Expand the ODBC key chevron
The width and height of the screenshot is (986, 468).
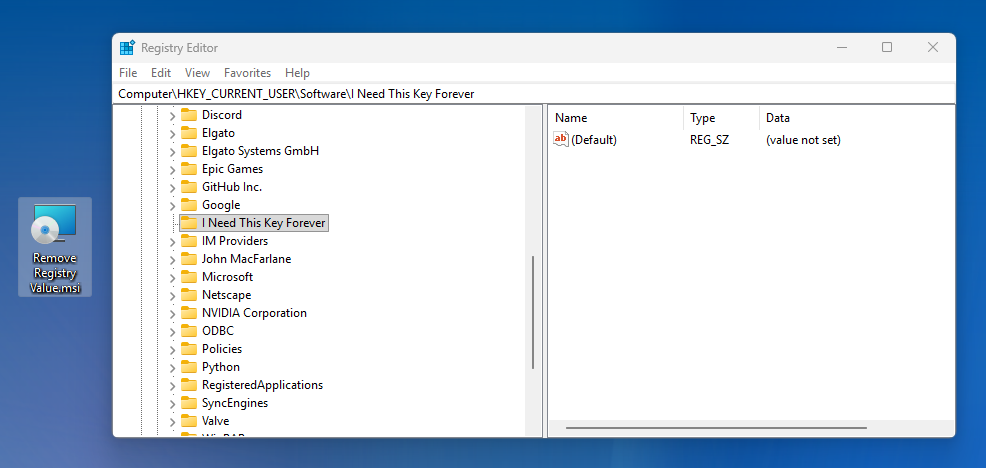coord(172,332)
